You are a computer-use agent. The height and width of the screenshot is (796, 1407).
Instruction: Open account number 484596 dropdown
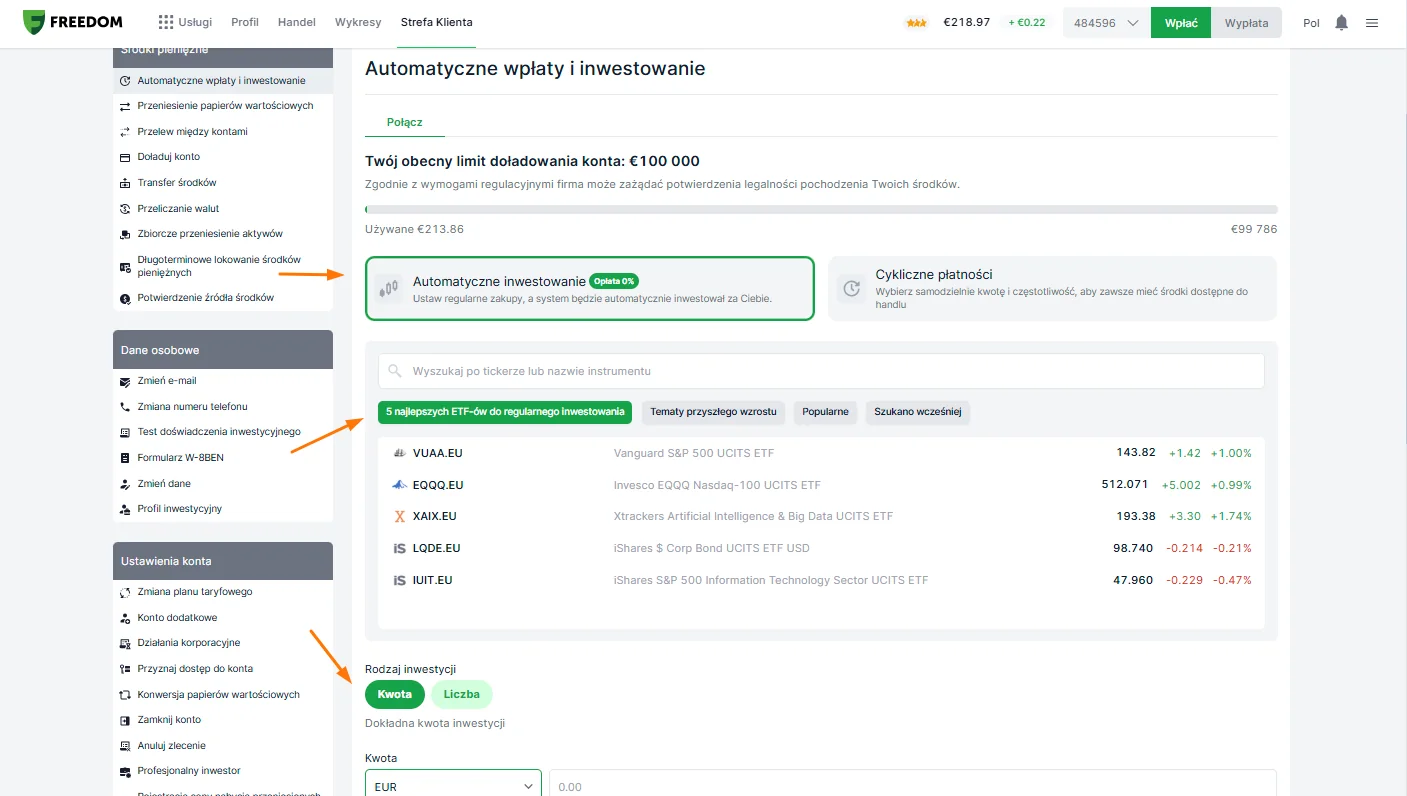click(x=1106, y=23)
